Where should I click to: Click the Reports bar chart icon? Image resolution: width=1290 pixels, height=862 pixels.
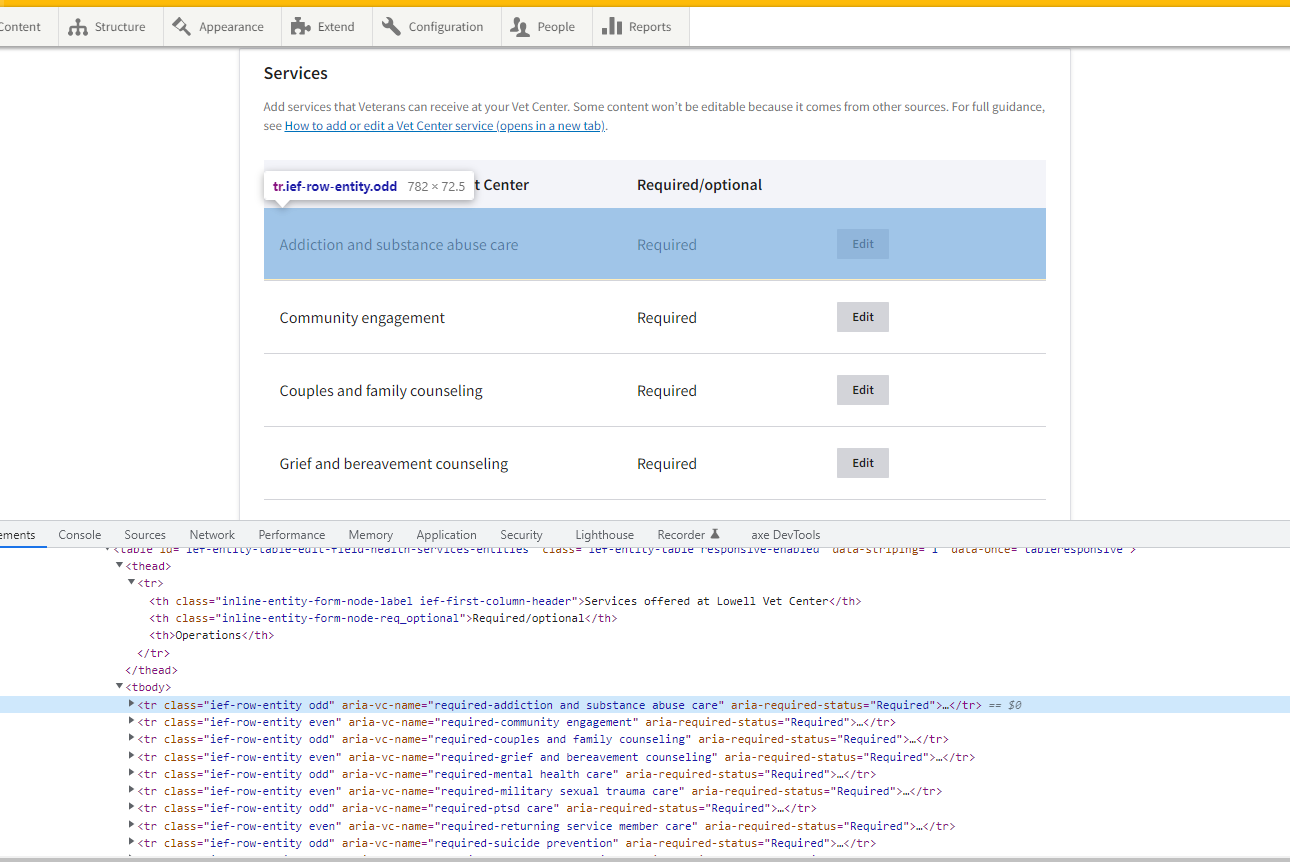pos(612,27)
